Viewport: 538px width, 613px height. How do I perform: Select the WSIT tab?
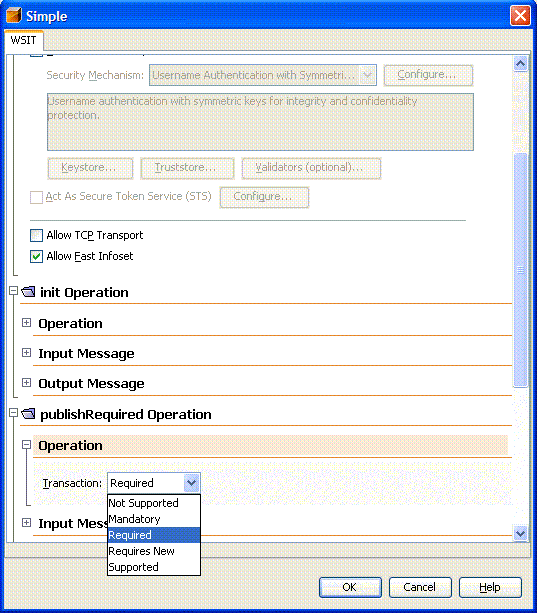pyautogui.click(x=23, y=40)
